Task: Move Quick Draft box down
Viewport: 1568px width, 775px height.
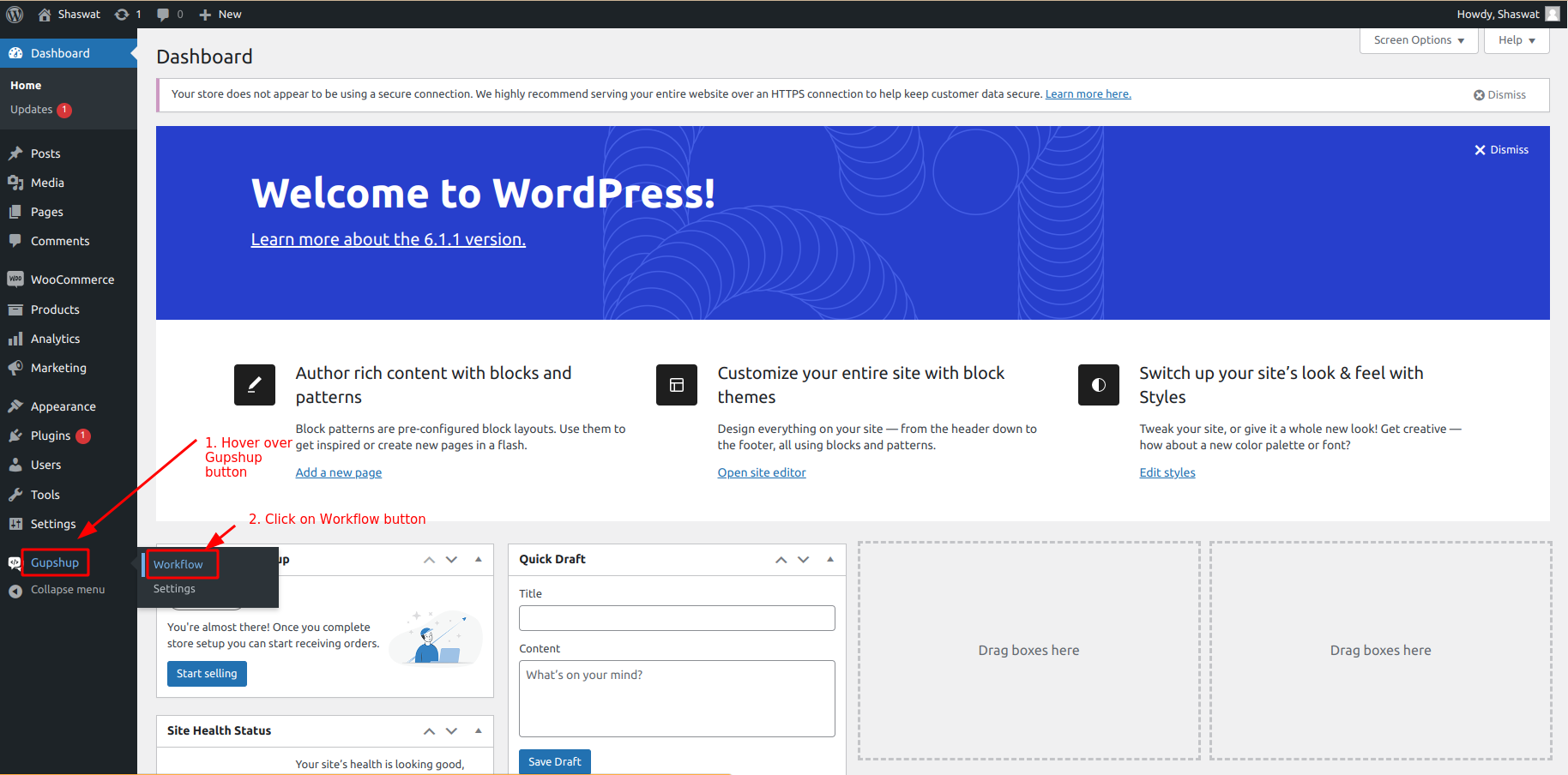Action: click(804, 560)
